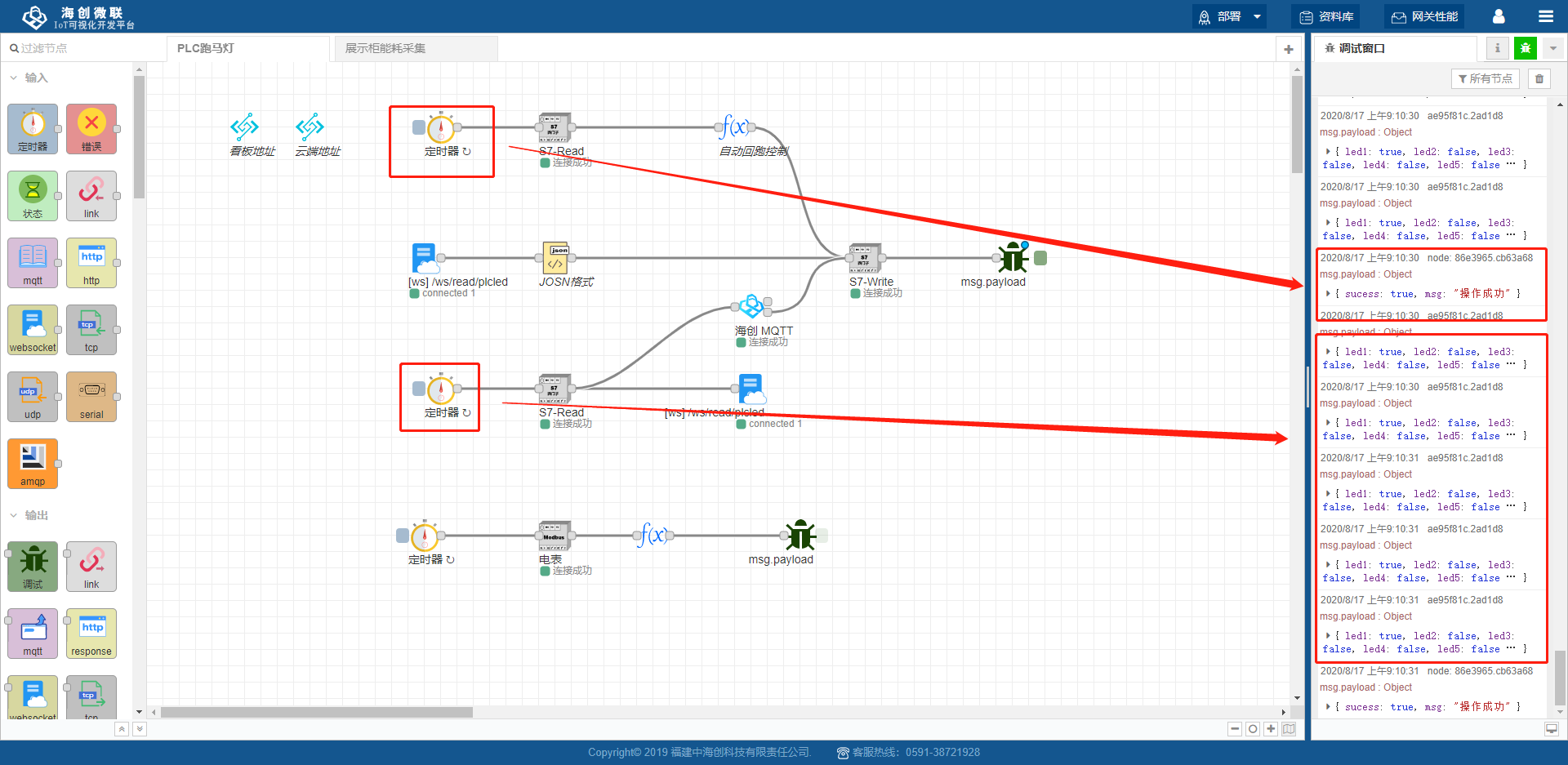Viewport: 1568px width, 765px height.
Task: Select the 海创 MQTT node
Action: click(751, 307)
